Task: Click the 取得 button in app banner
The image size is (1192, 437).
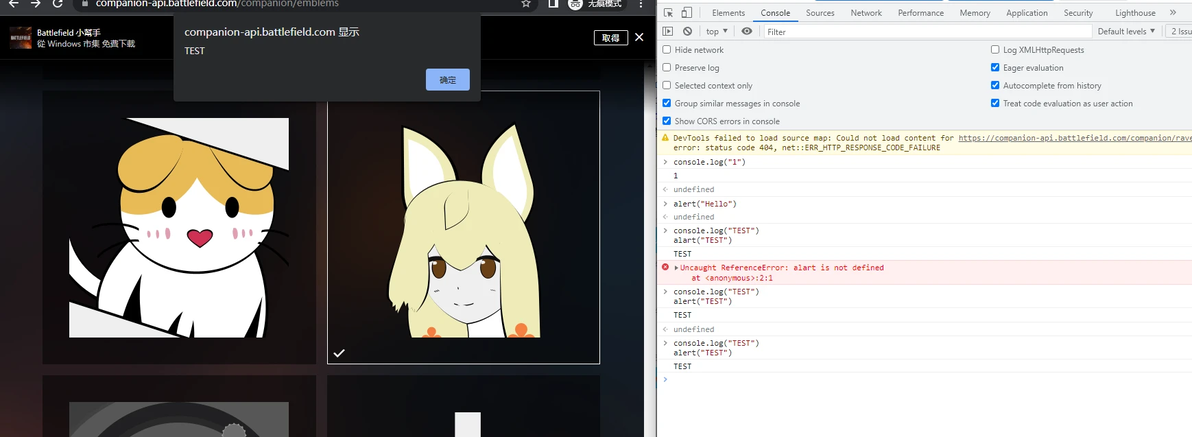Action: [x=610, y=38]
